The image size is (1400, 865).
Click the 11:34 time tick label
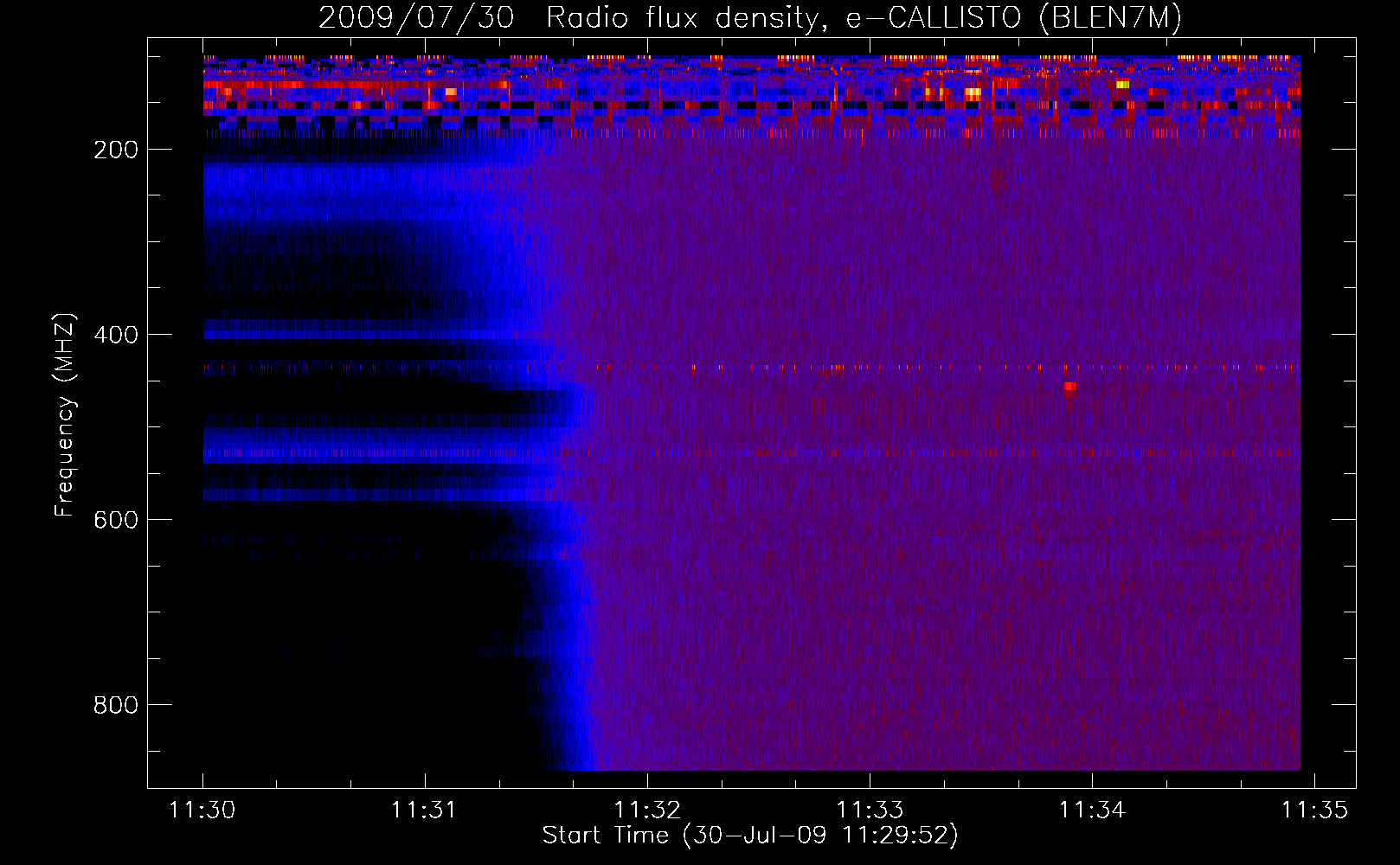tap(1092, 810)
